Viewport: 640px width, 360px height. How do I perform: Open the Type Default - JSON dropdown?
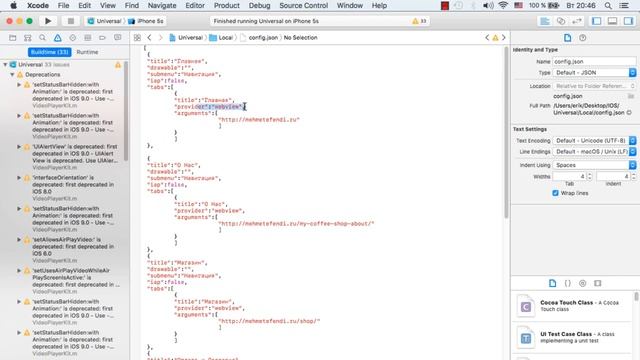point(594,73)
